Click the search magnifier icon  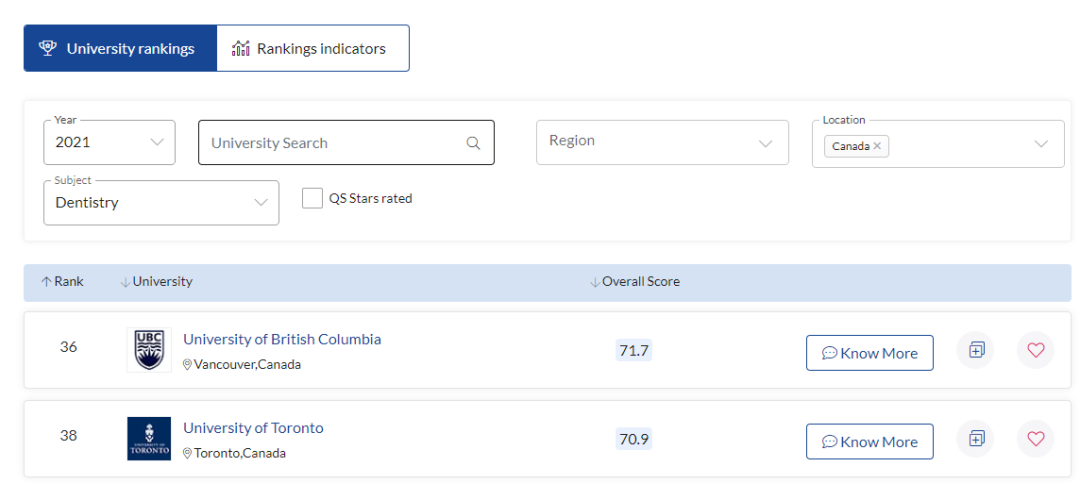(x=473, y=143)
